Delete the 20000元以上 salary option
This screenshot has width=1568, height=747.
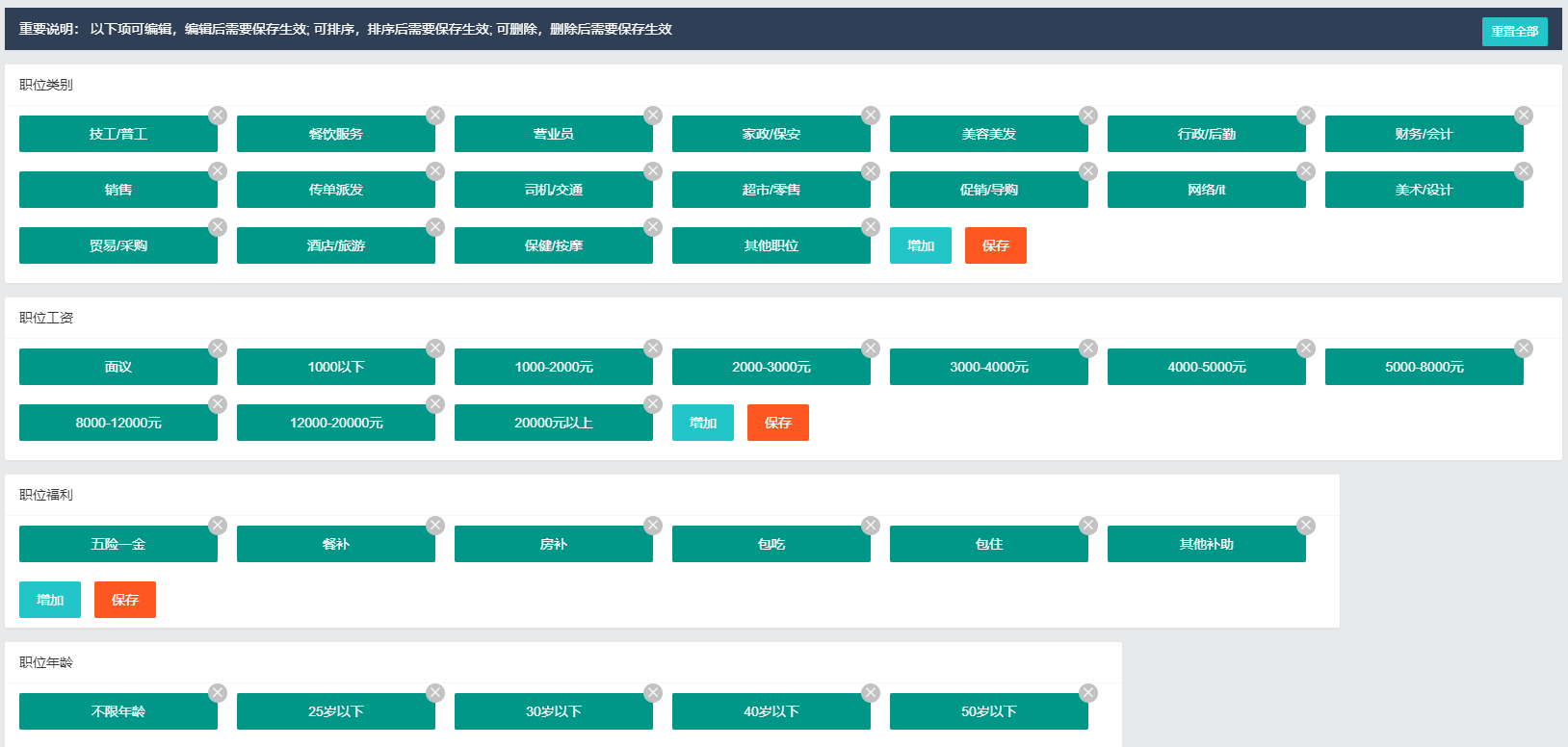point(653,404)
